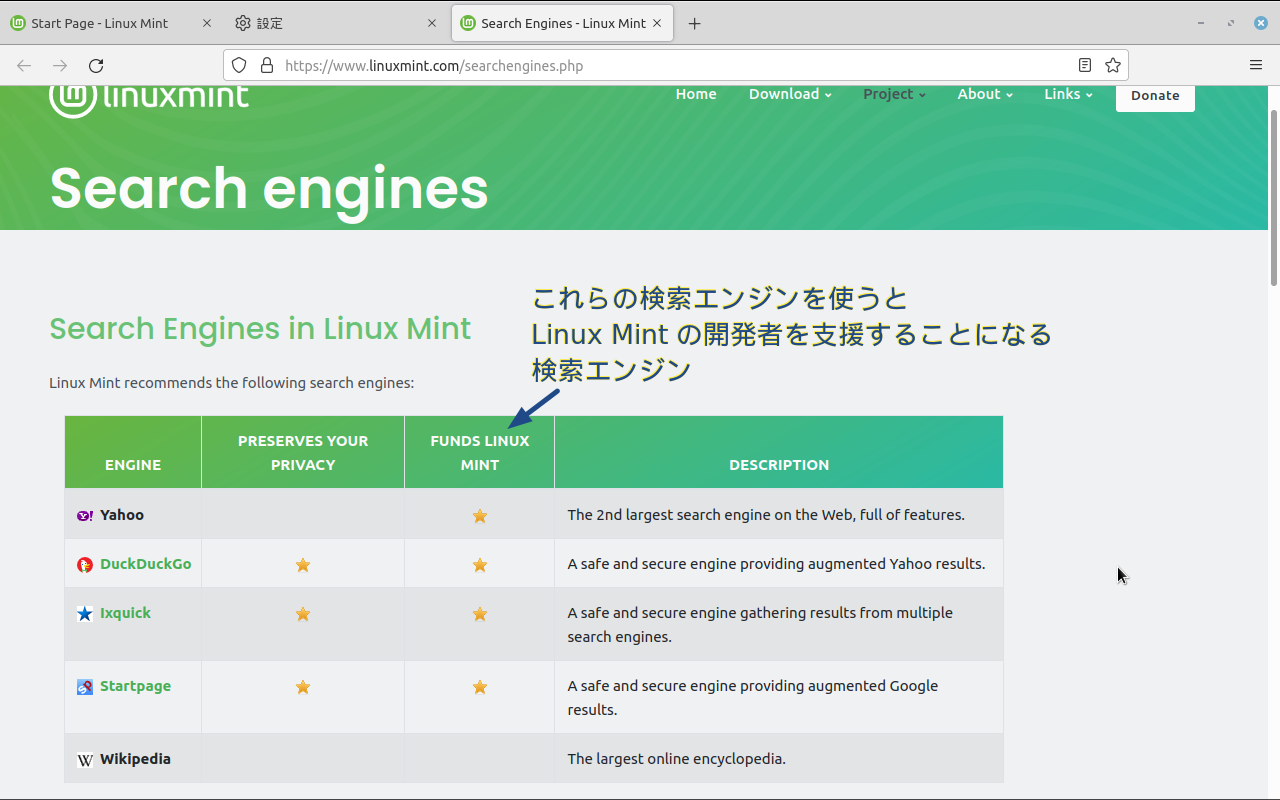Go to Home in the site navigation

coord(696,94)
